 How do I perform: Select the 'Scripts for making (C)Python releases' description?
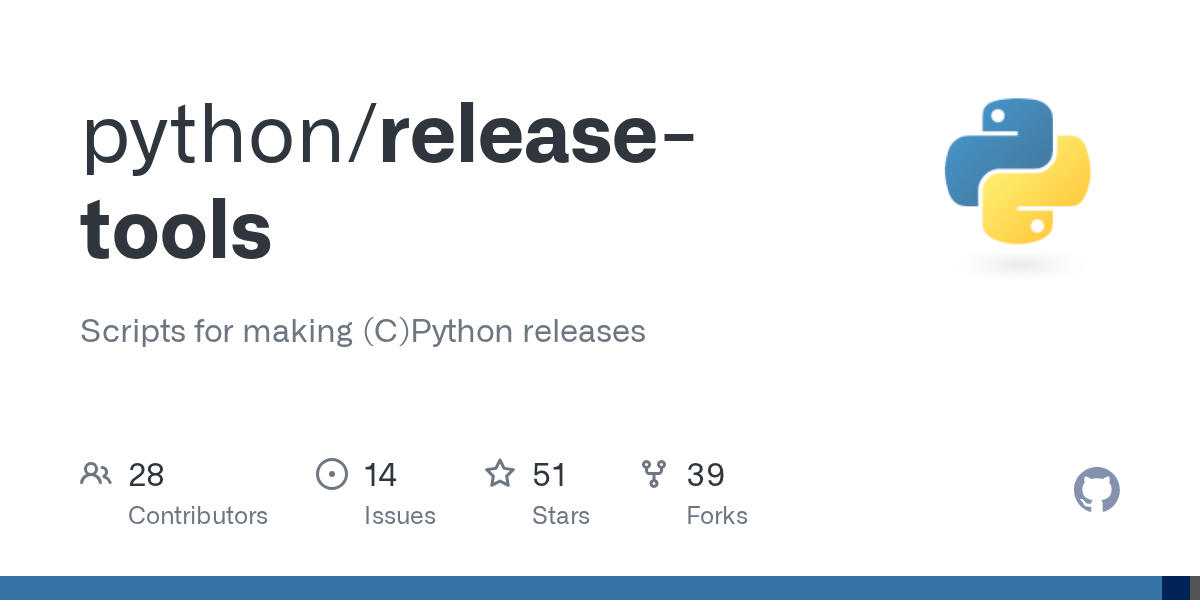click(363, 331)
